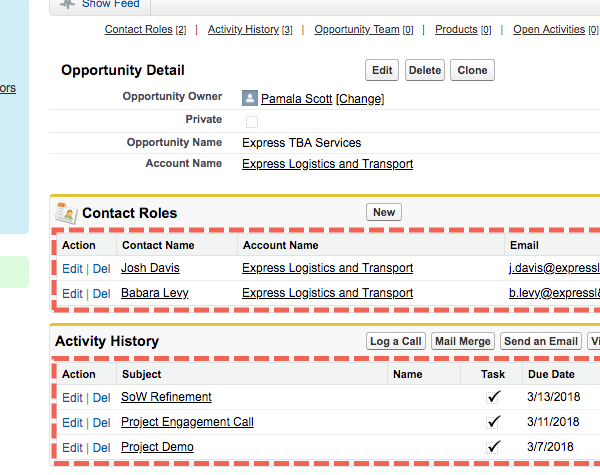600x475 pixels.
Task: Delete the Josh Davis contact role
Action: 101,269
